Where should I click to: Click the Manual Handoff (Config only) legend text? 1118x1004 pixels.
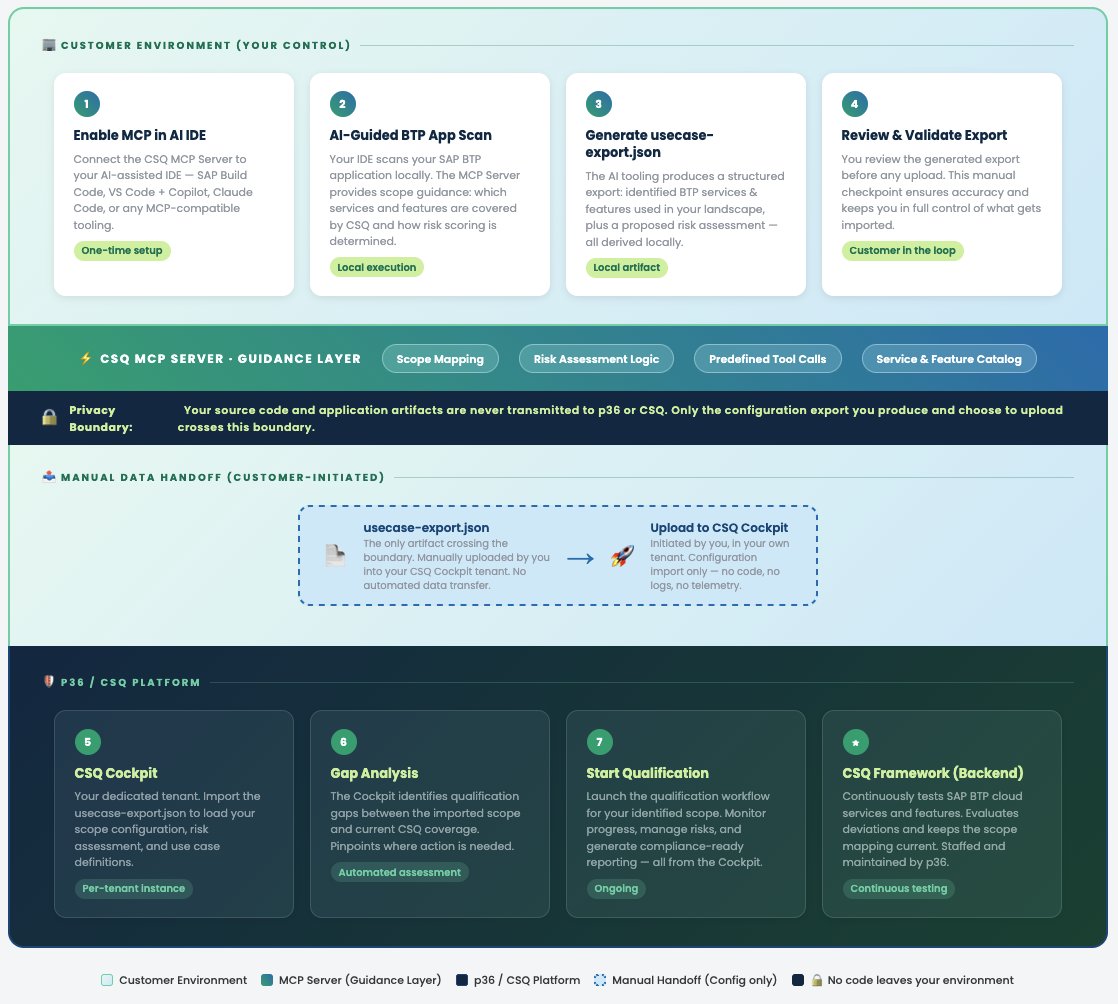[x=694, y=980]
